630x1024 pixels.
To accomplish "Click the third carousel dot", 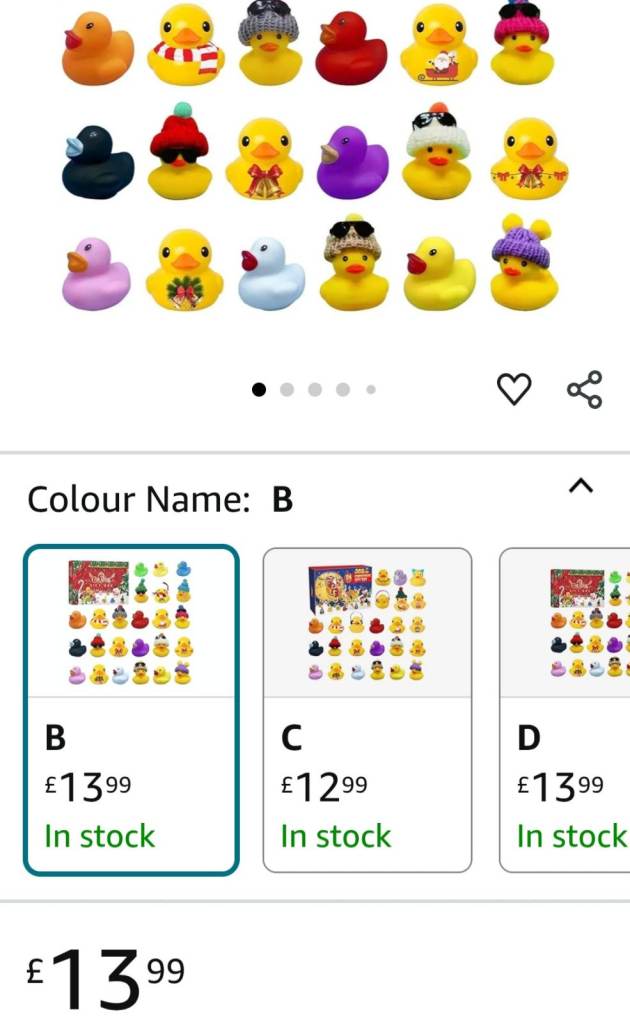I will coord(315,390).
